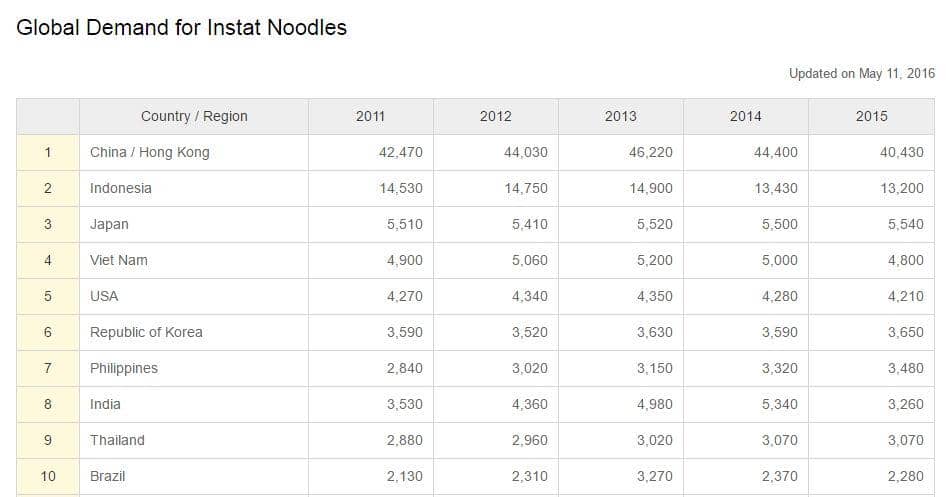Select the 2015 column header
946x497 pixels.
[x=871, y=116]
